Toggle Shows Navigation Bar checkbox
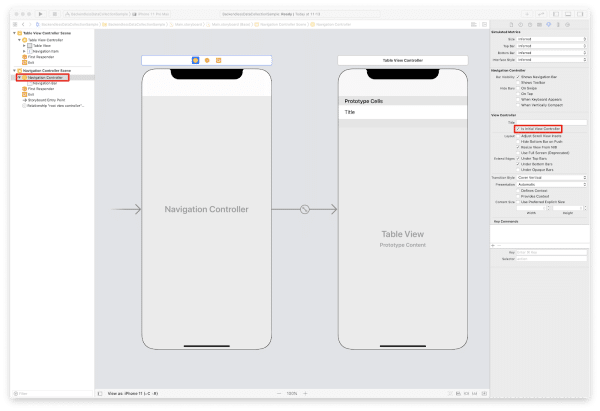 (518, 77)
